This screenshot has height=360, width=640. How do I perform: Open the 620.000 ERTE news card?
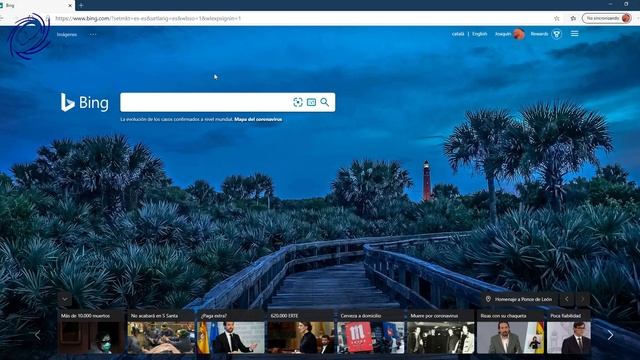point(301,332)
